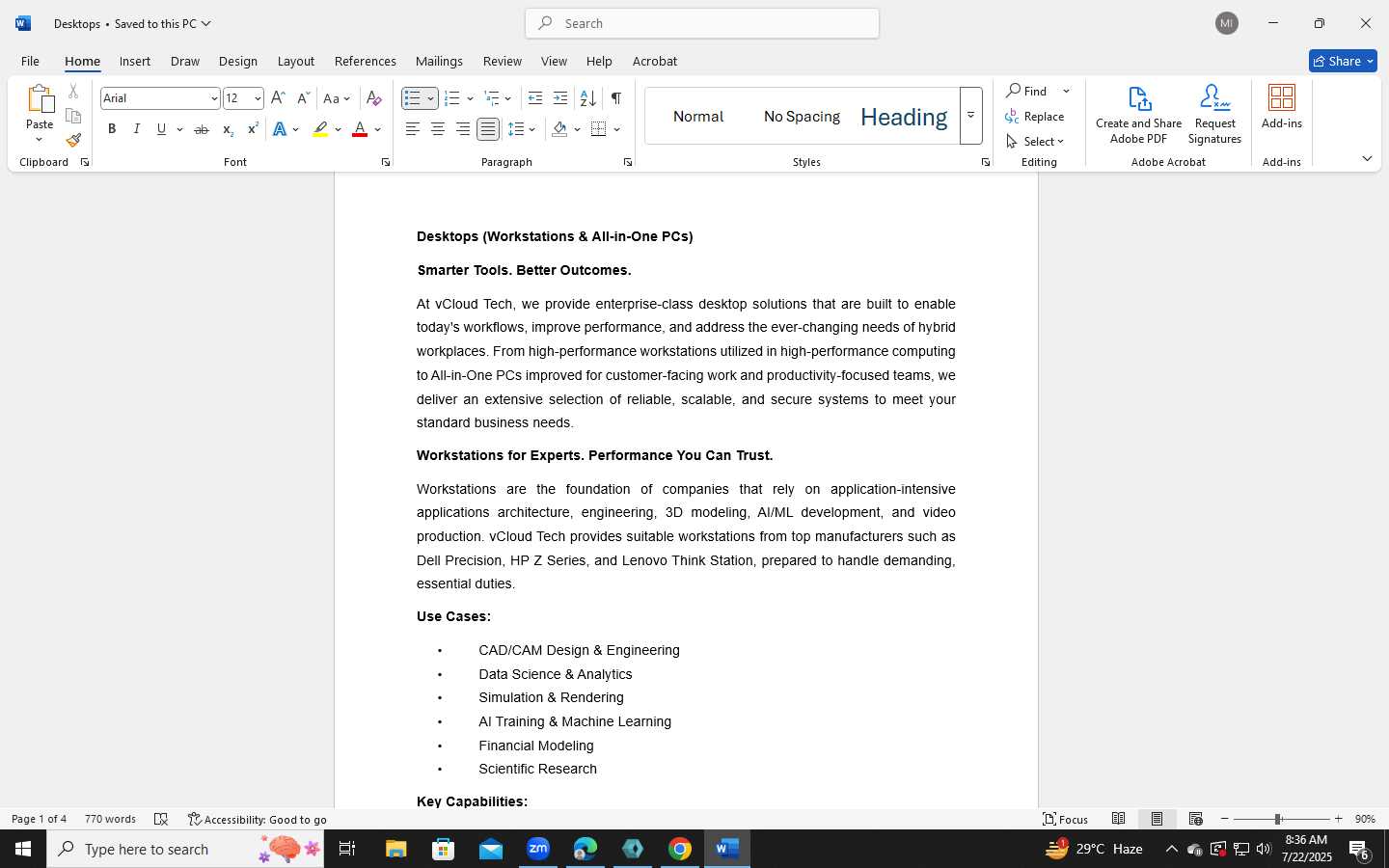Toggle Justify alignment

pyautogui.click(x=488, y=129)
